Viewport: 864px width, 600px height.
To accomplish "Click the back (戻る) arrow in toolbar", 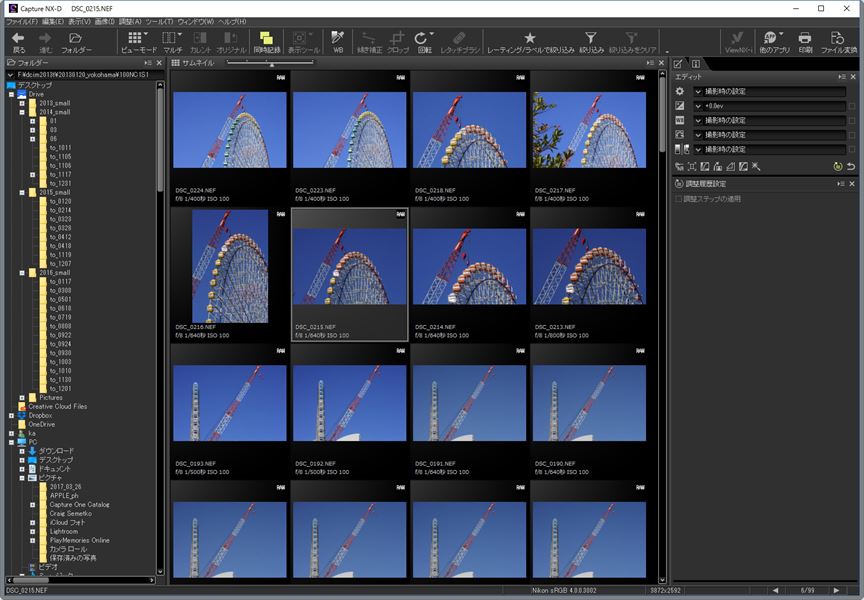I will pyautogui.click(x=18, y=42).
